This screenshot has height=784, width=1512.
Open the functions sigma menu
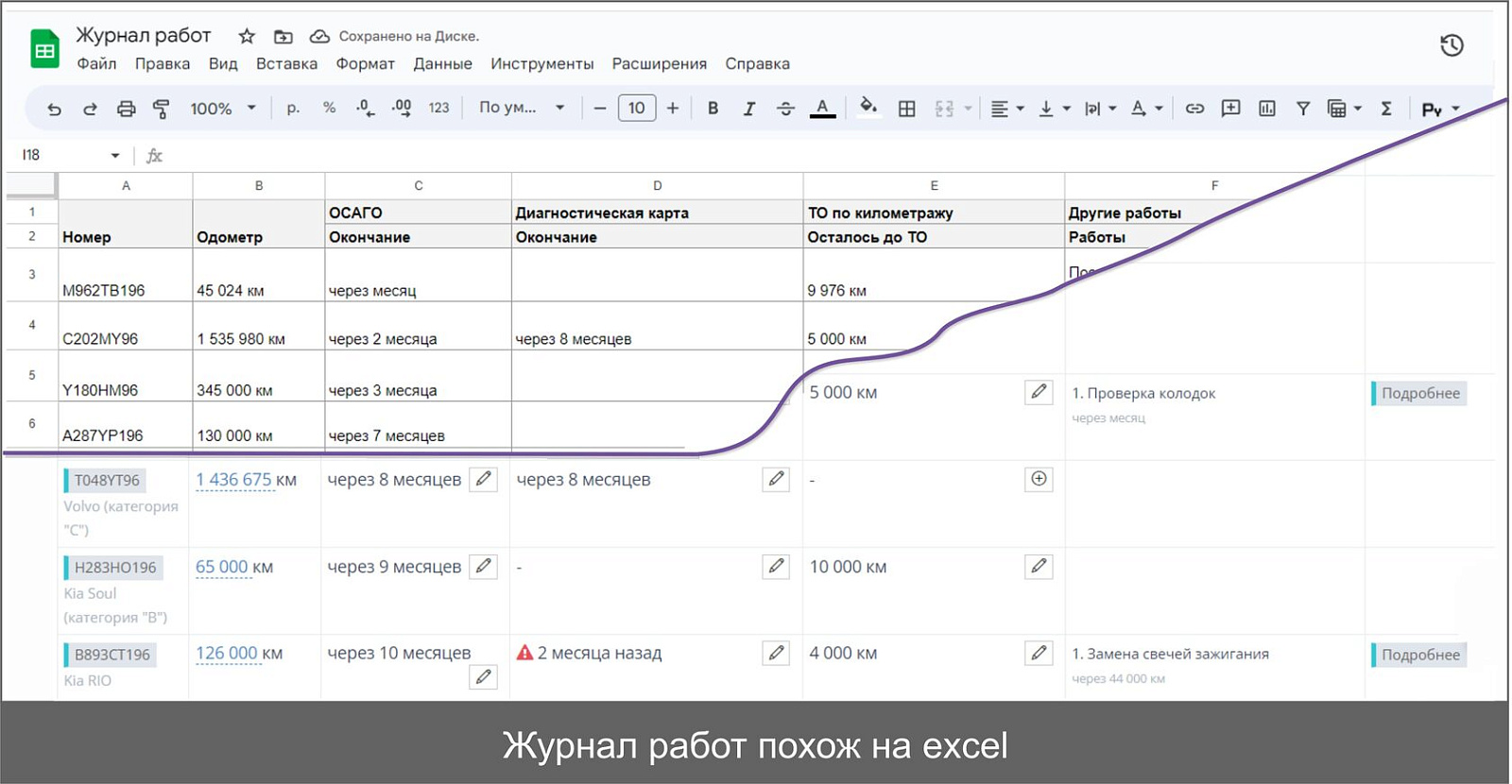(1386, 109)
